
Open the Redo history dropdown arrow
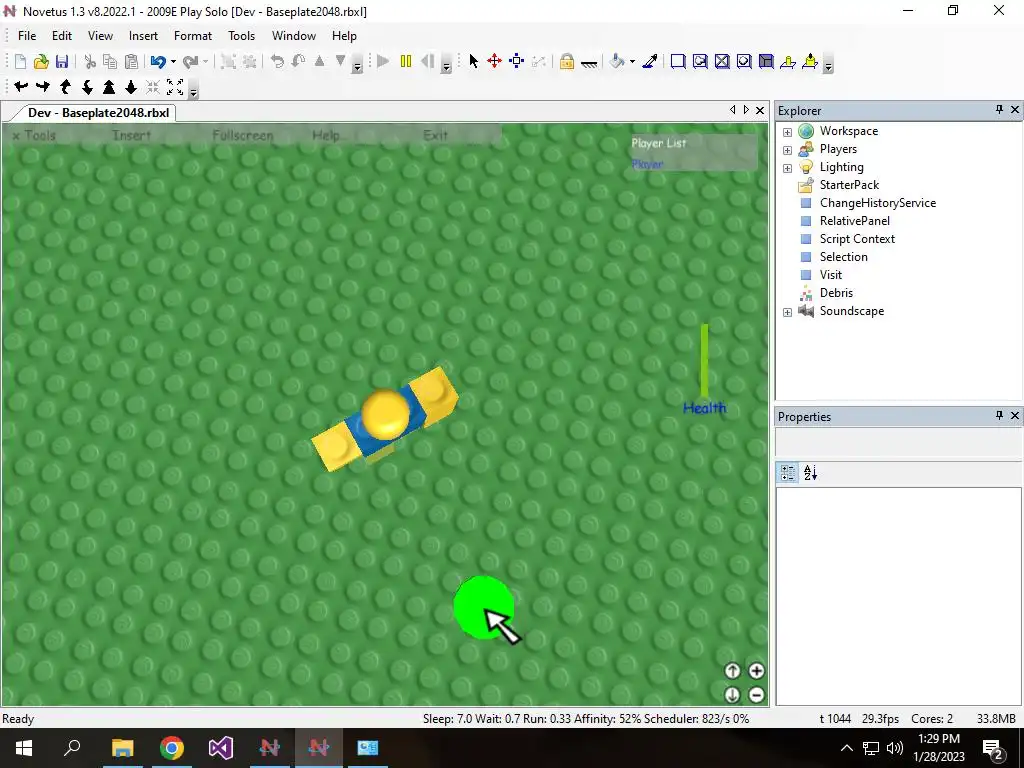(x=205, y=62)
